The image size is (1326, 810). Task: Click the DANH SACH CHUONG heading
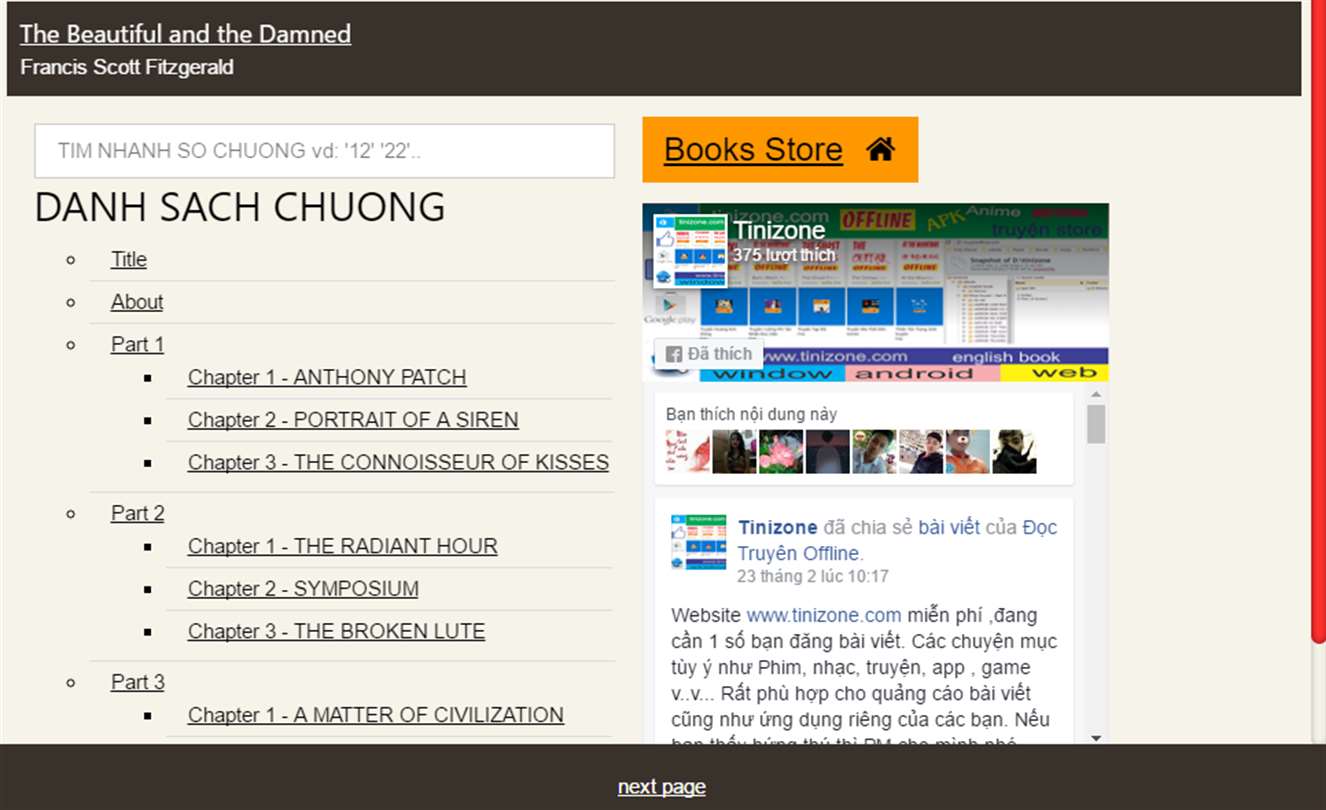240,207
